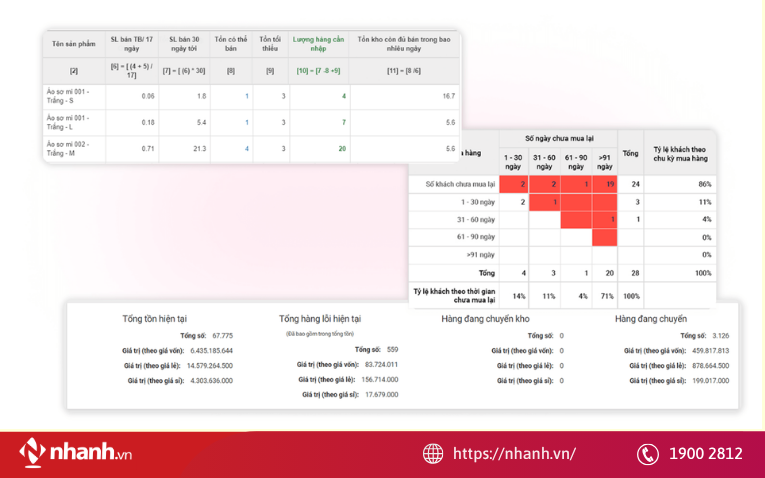Select the green 'Lượng hàng cần nhập' header

(x=318, y=44)
